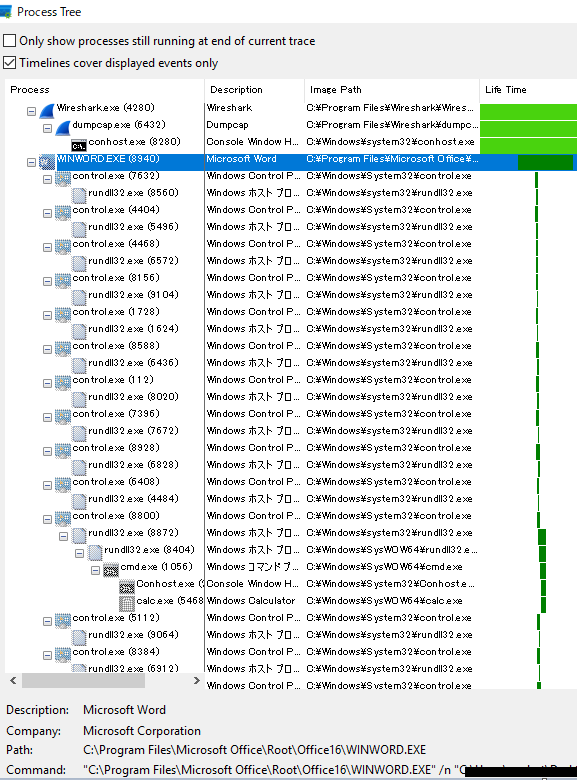
Task: Click the cmd.exe (1056) icon
Action: (x=110, y=571)
